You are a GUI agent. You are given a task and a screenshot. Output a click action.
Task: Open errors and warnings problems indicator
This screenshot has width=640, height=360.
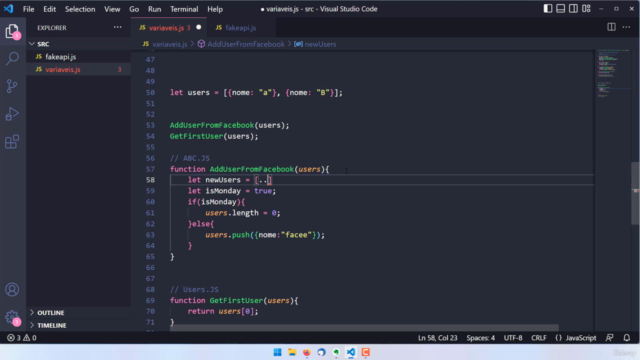pos(22,338)
